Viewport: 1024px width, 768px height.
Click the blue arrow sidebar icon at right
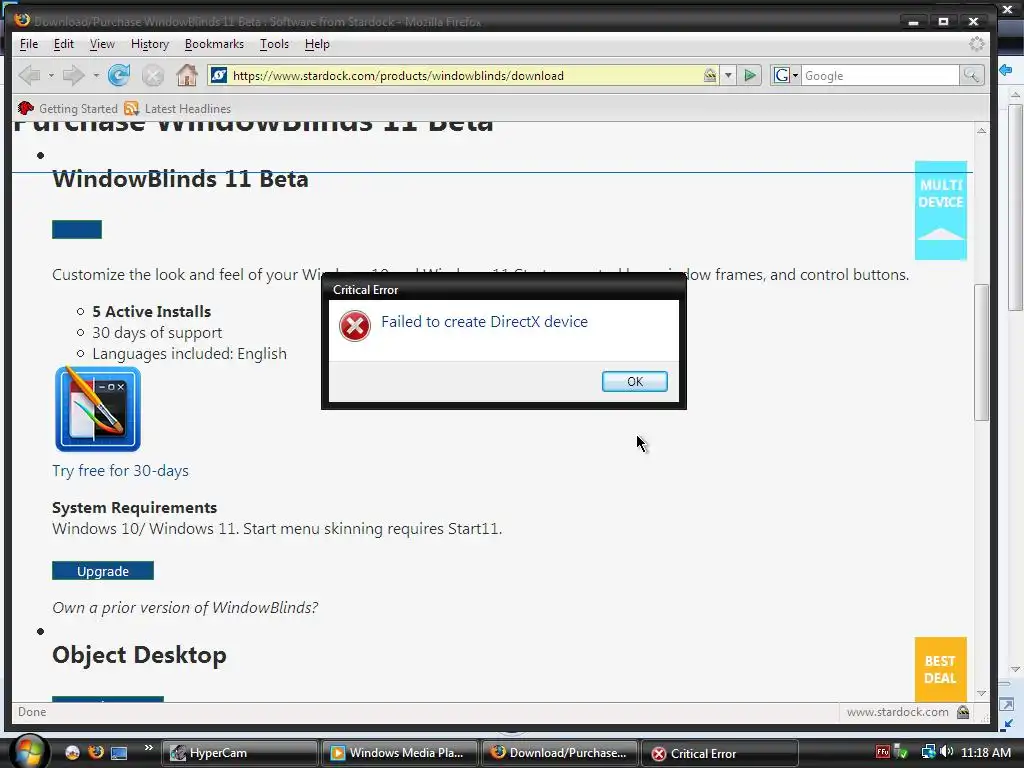(1006, 69)
